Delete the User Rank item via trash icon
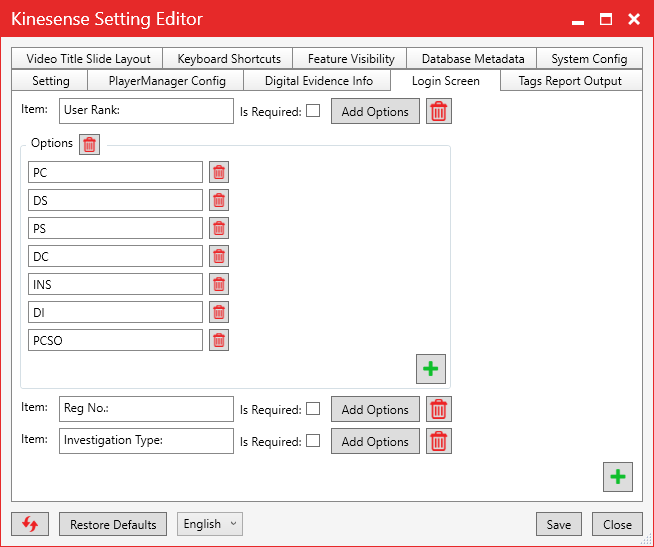This screenshot has height=547, width=654. (x=438, y=111)
